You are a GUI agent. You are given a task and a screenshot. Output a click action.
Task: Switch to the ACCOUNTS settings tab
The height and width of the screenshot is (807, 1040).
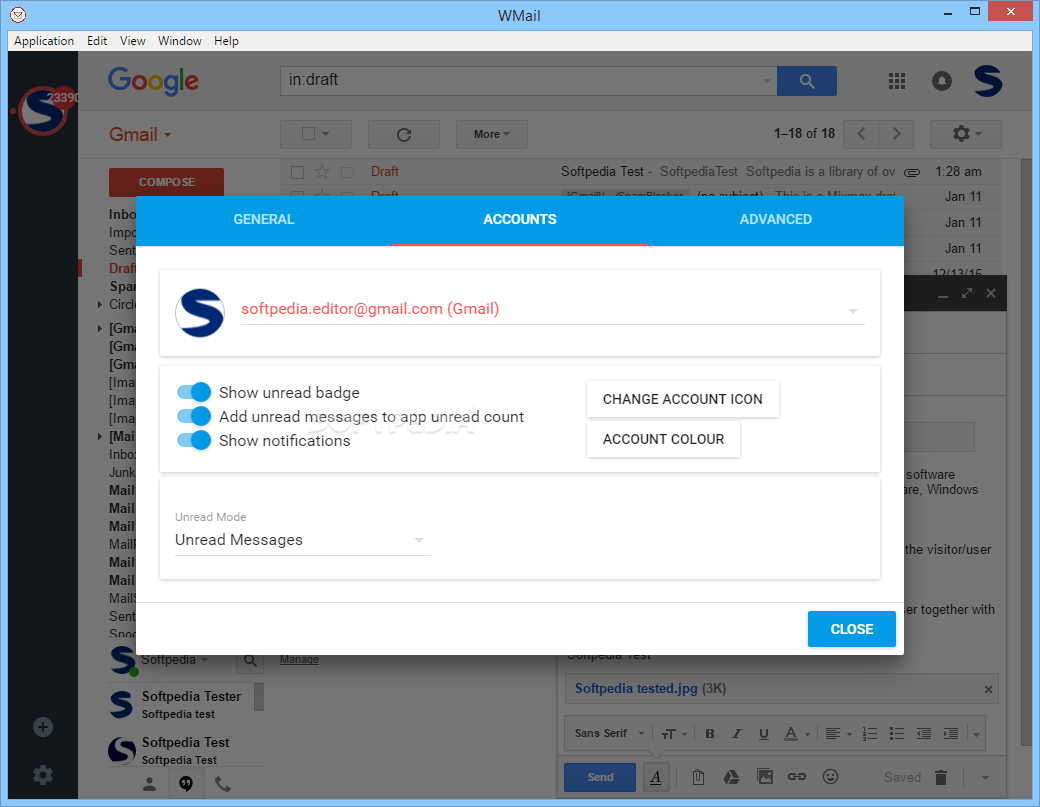tap(520, 220)
